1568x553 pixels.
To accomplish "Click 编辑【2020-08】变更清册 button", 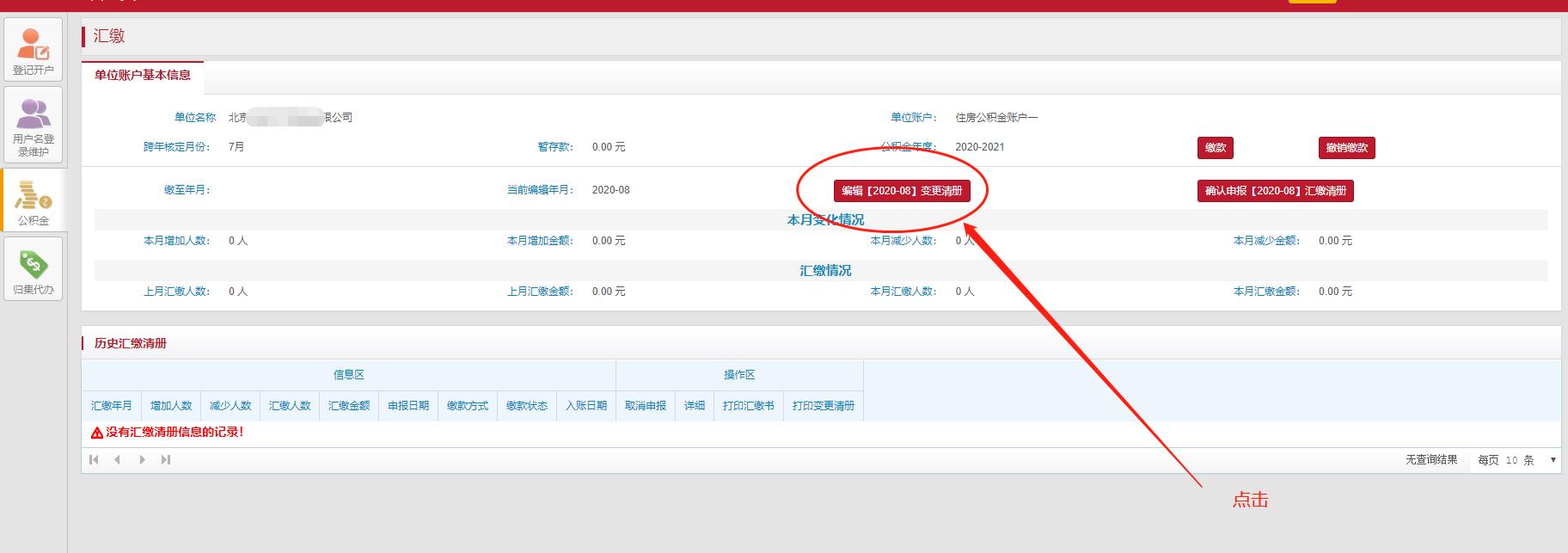I will pos(902,191).
